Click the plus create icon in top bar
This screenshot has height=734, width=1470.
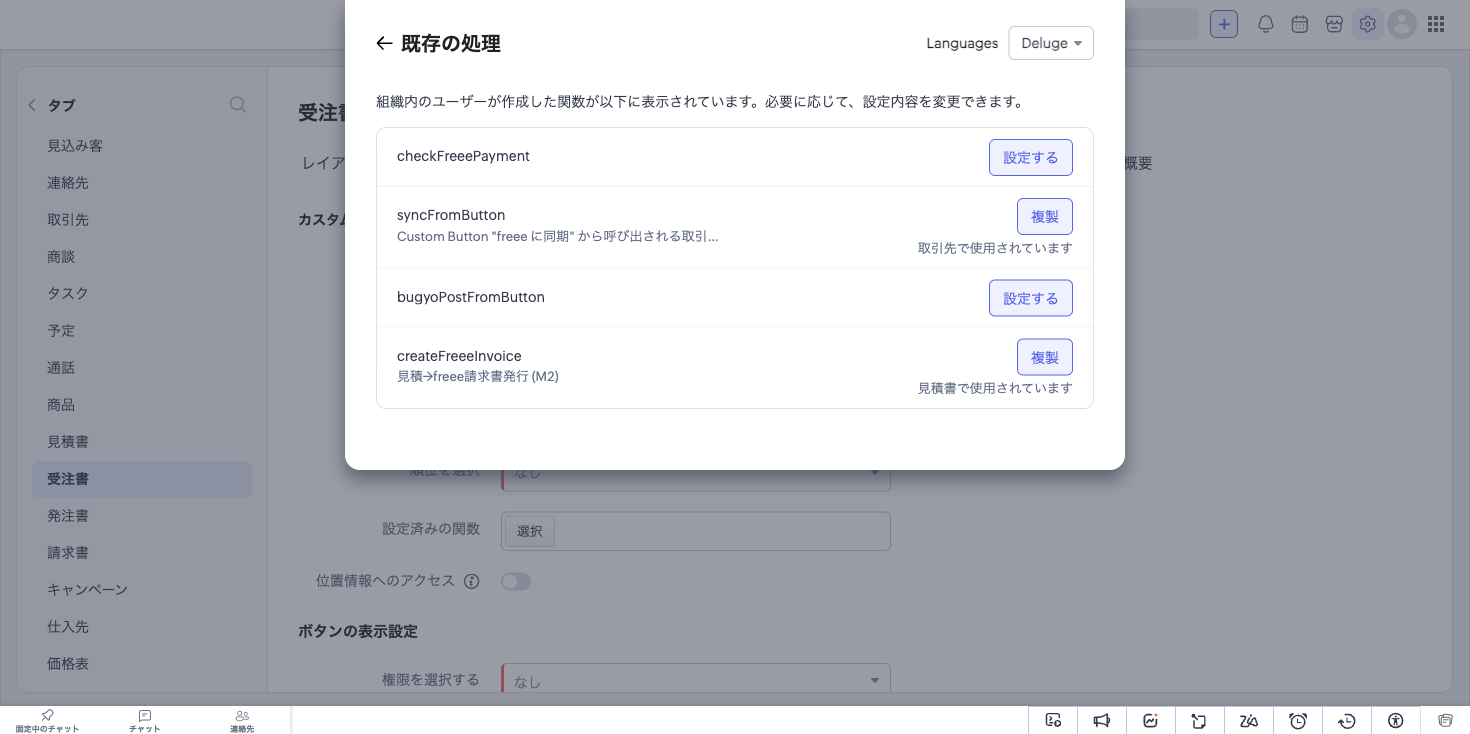pyautogui.click(x=1224, y=24)
